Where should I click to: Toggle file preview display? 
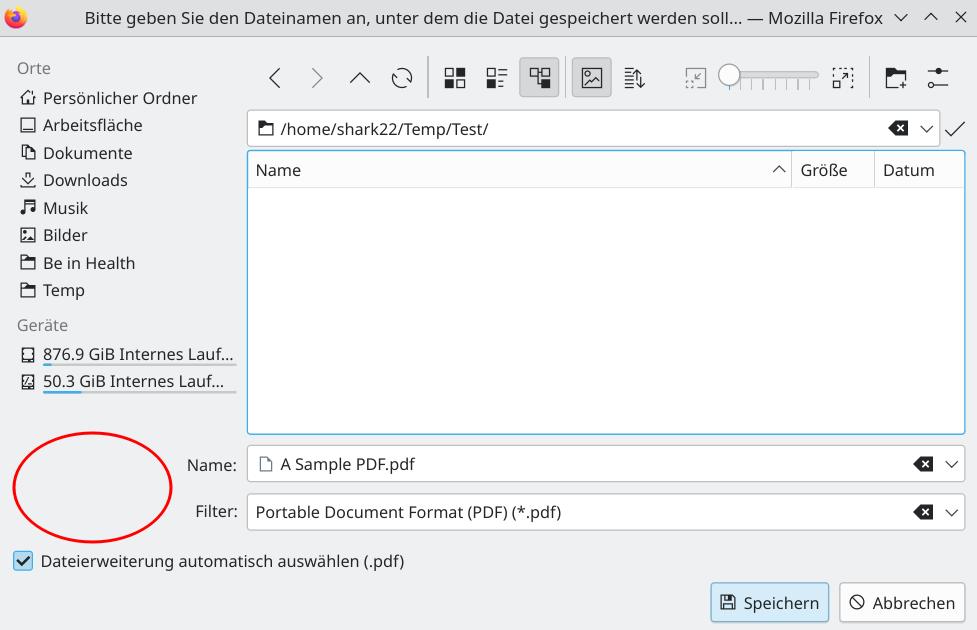pos(591,77)
